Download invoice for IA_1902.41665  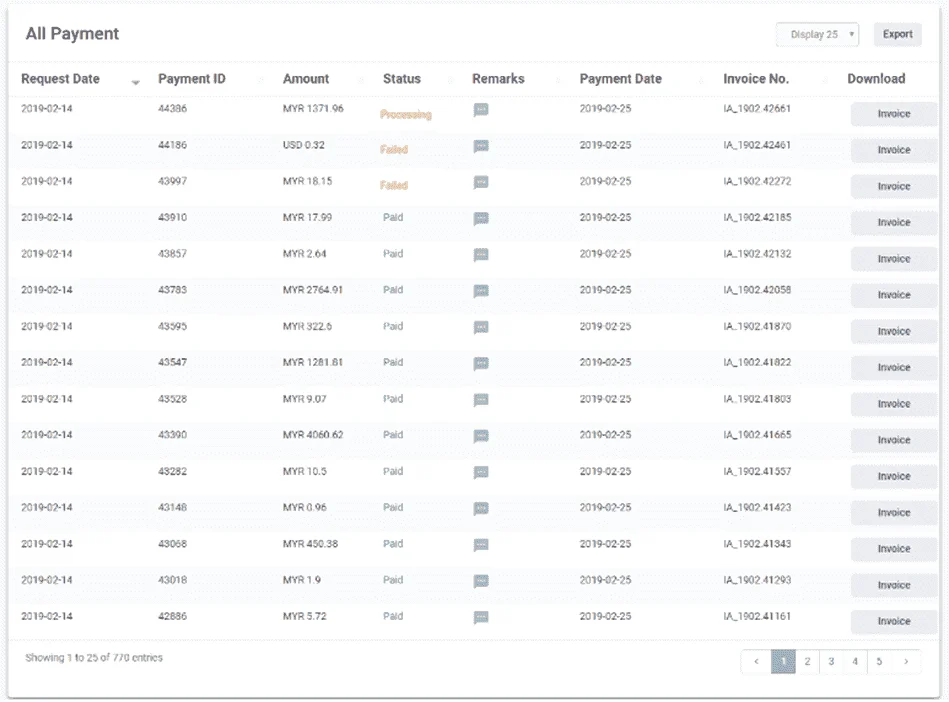pos(893,440)
